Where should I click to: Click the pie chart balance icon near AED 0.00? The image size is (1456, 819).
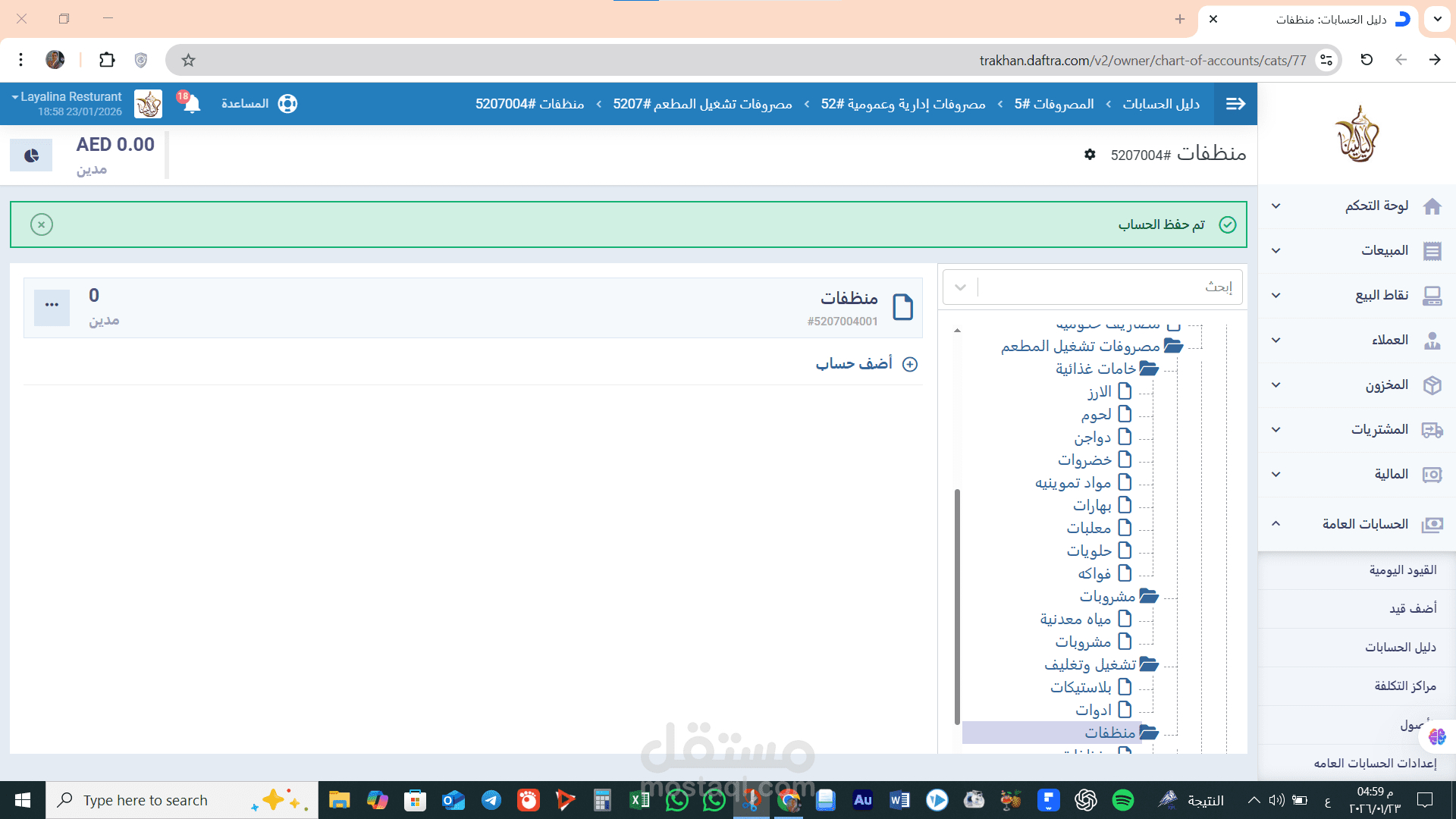[x=30, y=154]
